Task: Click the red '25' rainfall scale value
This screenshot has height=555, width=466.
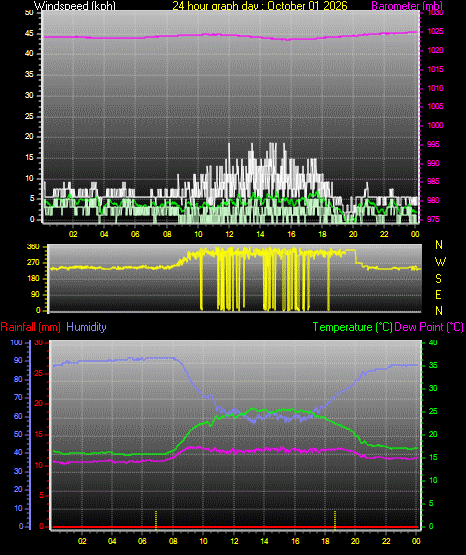Action: click(x=39, y=373)
